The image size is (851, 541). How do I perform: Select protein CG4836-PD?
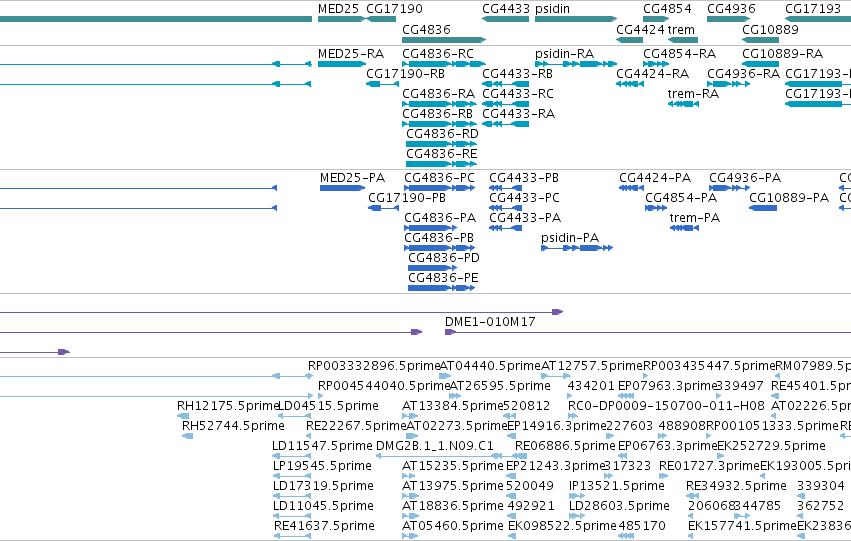point(443,258)
